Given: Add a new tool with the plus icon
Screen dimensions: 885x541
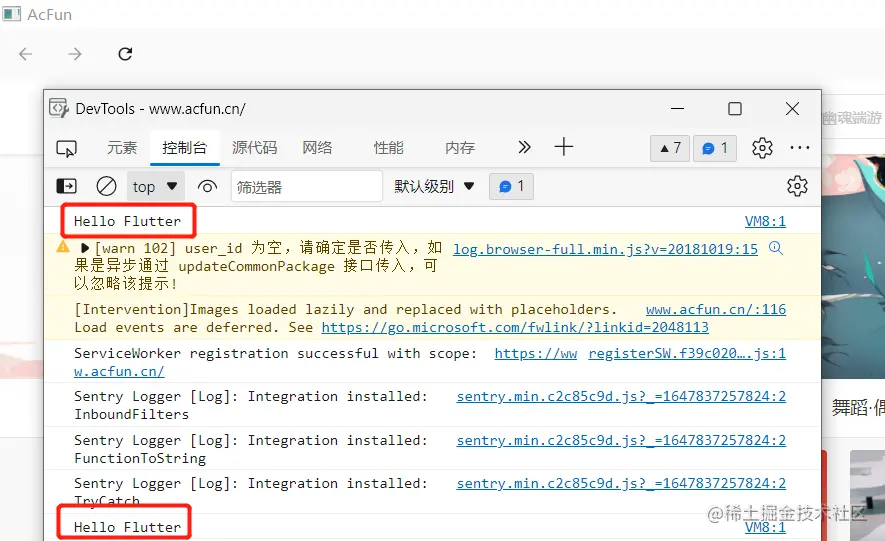Looking at the screenshot, I should point(563,147).
